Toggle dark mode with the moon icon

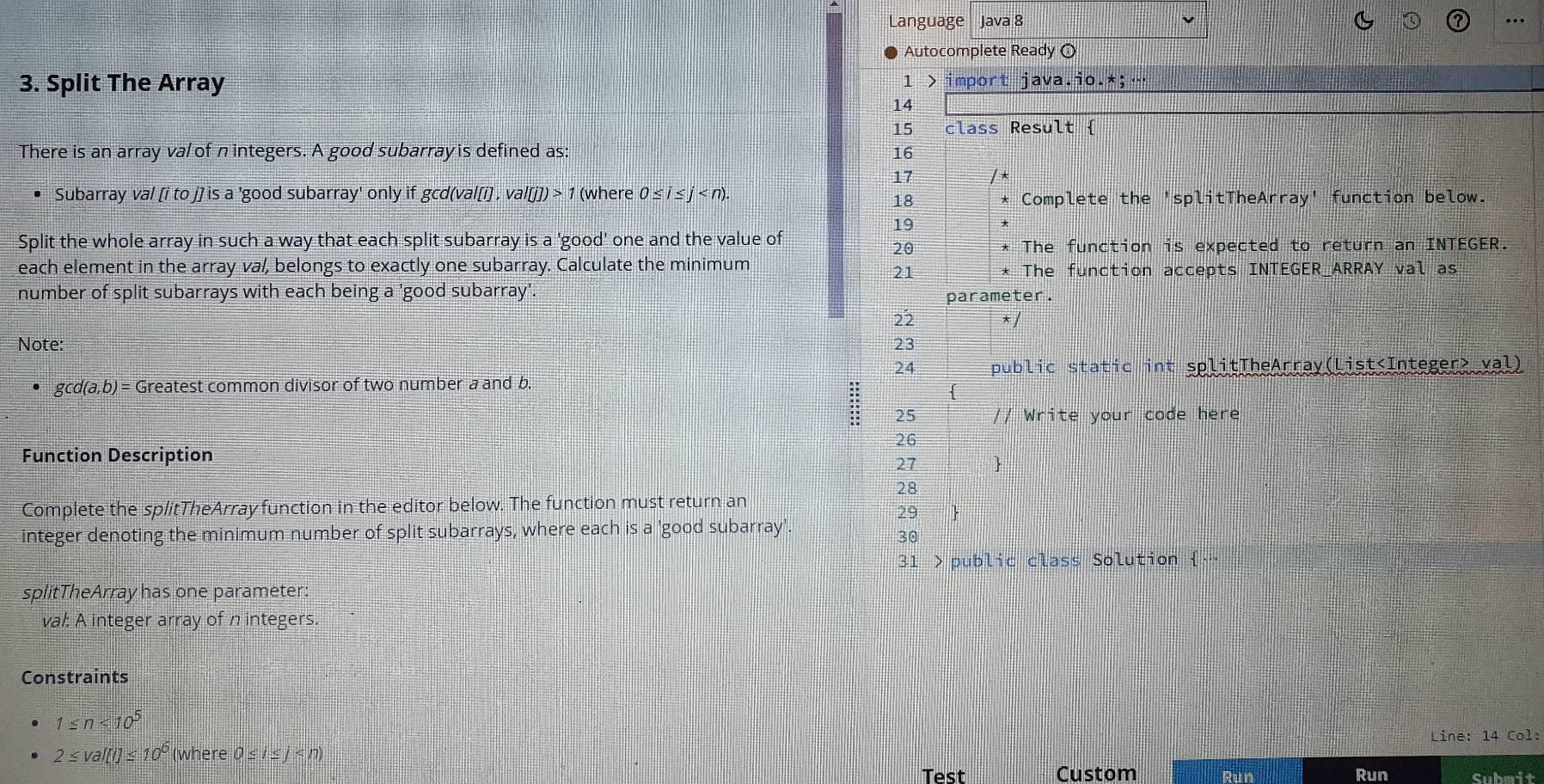[x=1363, y=21]
